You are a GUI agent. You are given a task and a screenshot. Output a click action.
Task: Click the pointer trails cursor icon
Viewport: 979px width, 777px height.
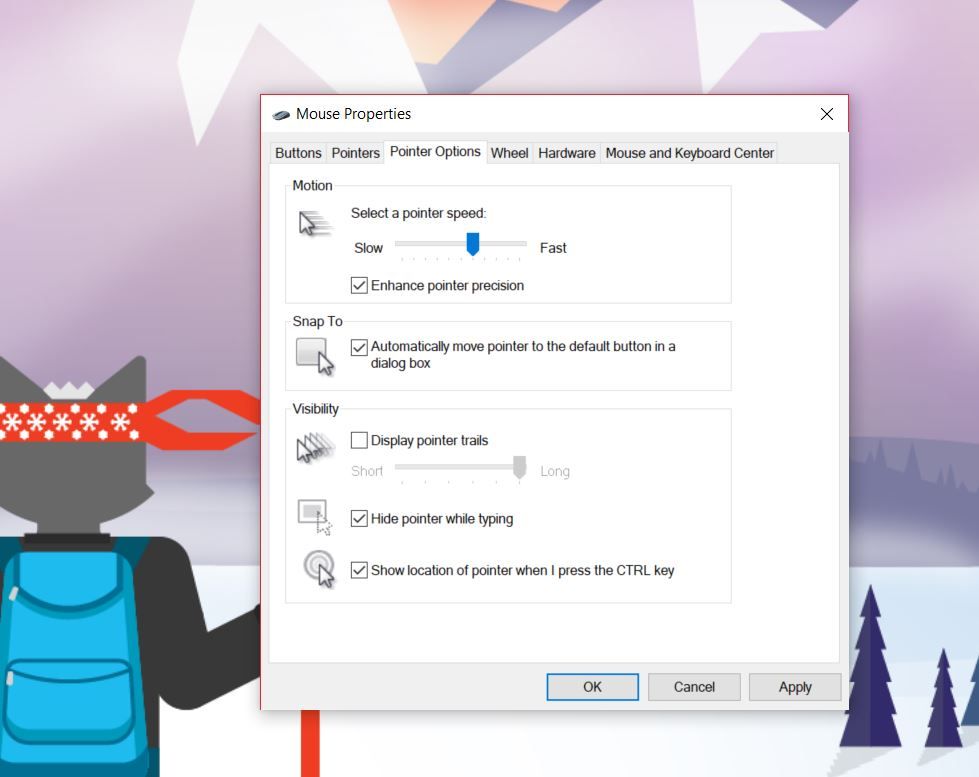coord(311,447)
